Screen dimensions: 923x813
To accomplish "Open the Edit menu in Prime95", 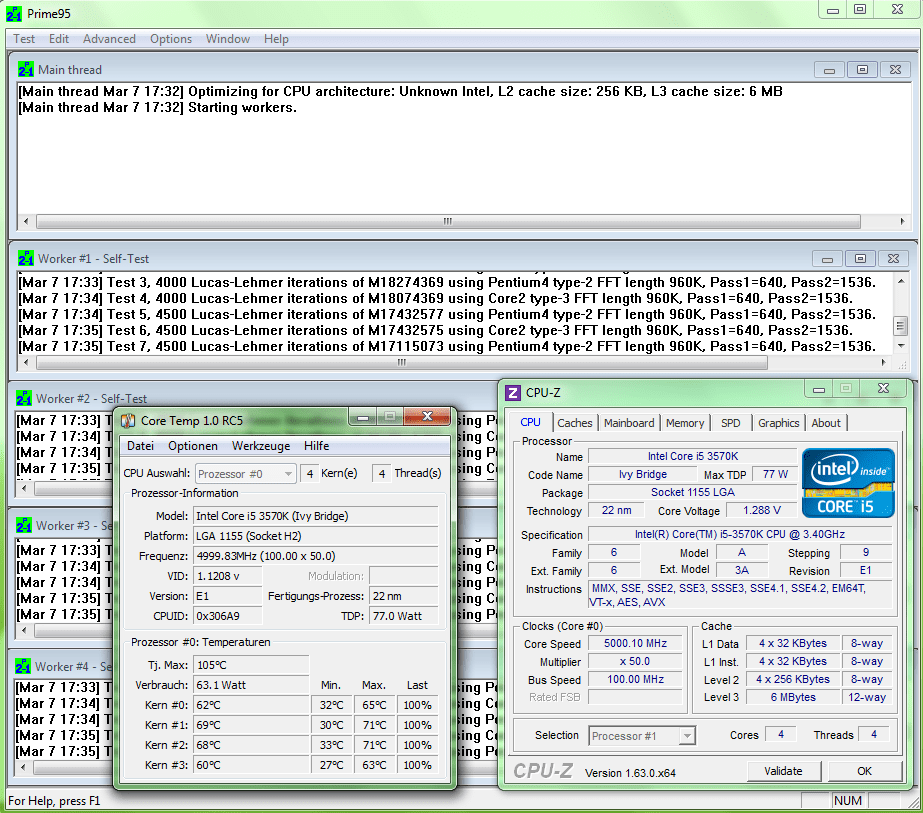I will coord(59,39).
